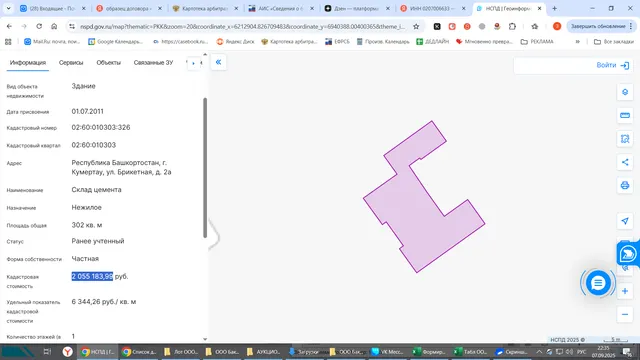
Task: Open the ЕФРСБ bookmark
Action: point(337,42)
